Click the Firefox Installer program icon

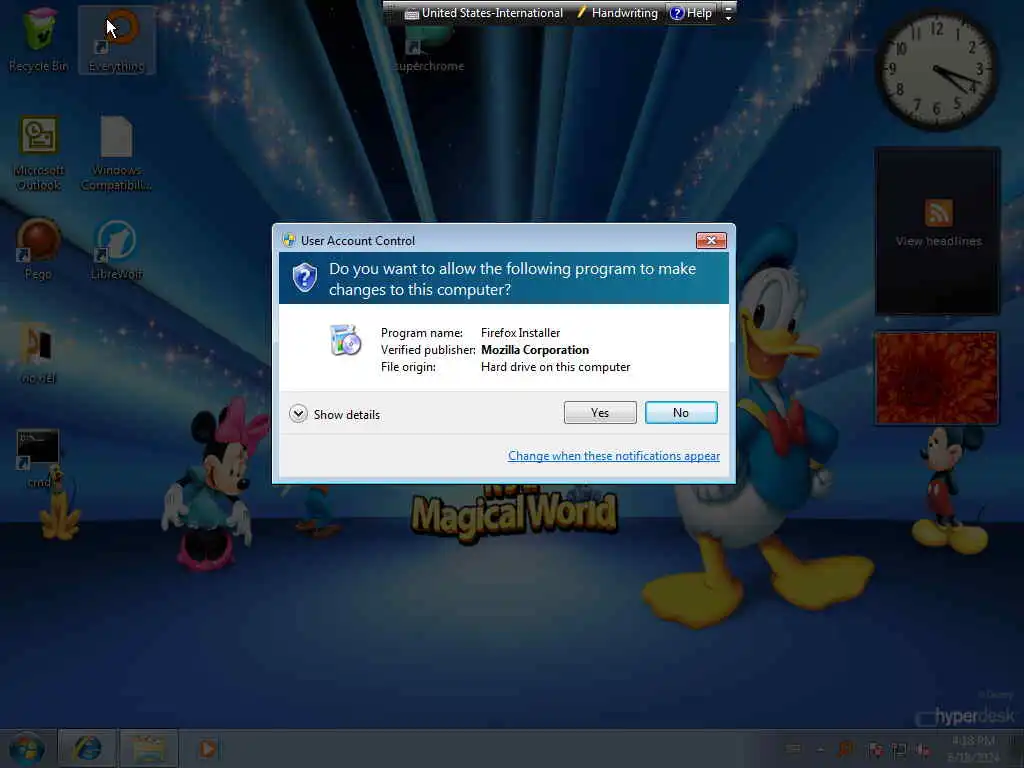(x=345, y=340)
